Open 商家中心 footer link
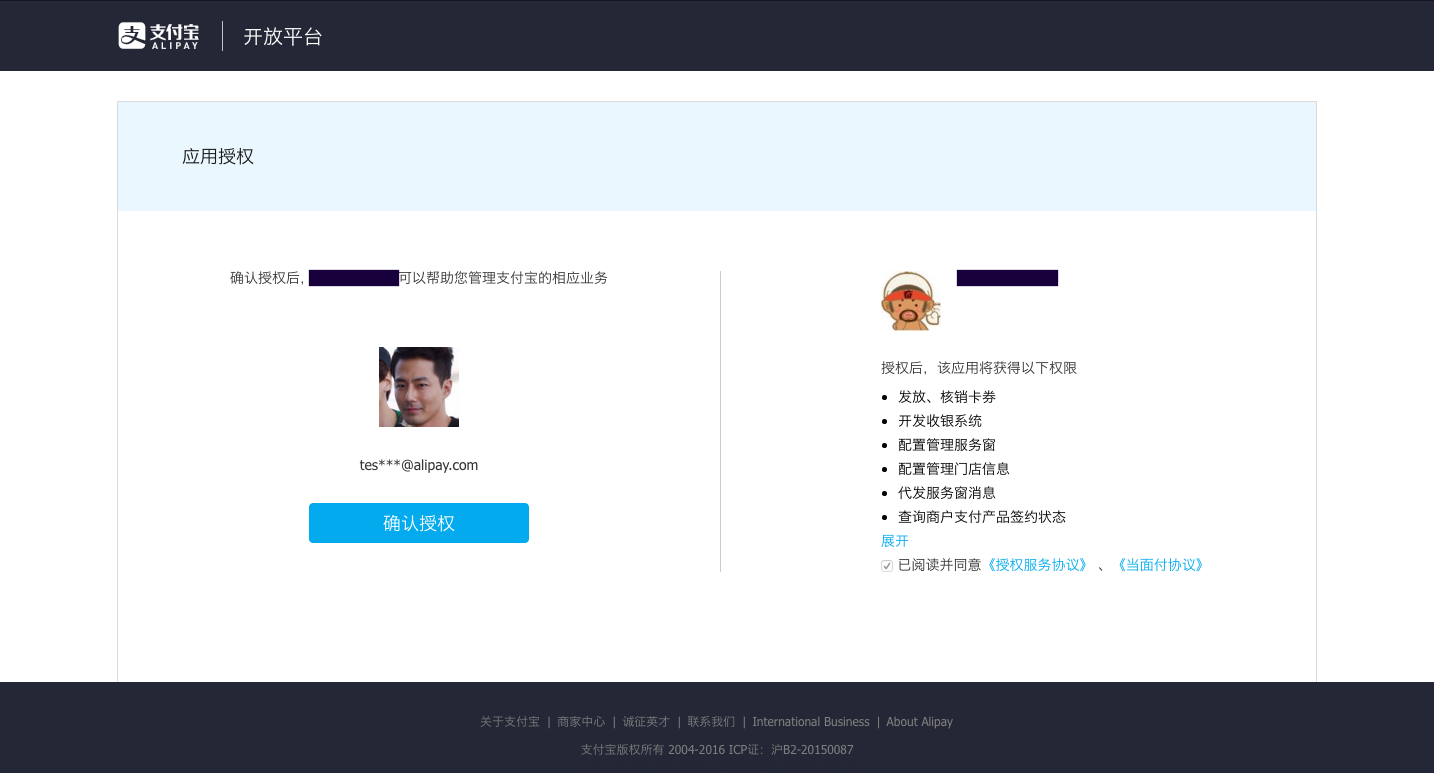Image resolution: width=1434 pixels, height=773 pixels. coord(581,722)
